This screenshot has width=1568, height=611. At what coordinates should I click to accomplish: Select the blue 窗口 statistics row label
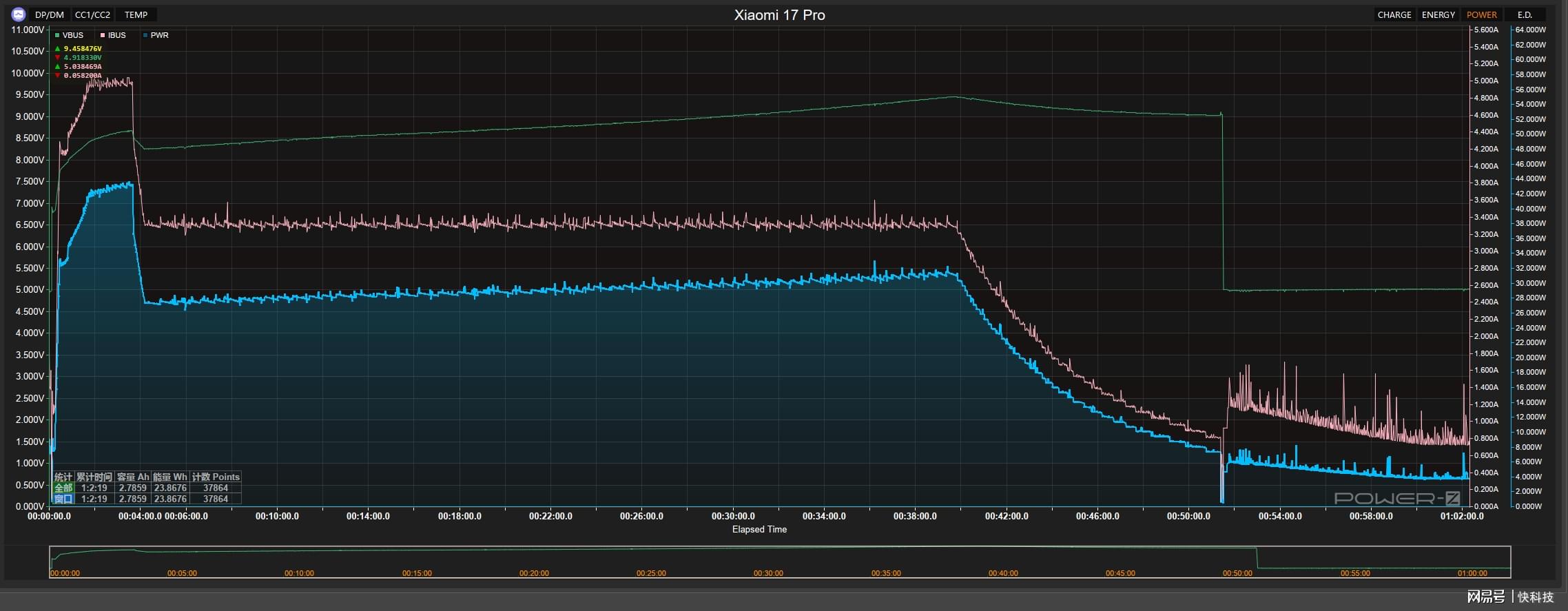point(63,499)
